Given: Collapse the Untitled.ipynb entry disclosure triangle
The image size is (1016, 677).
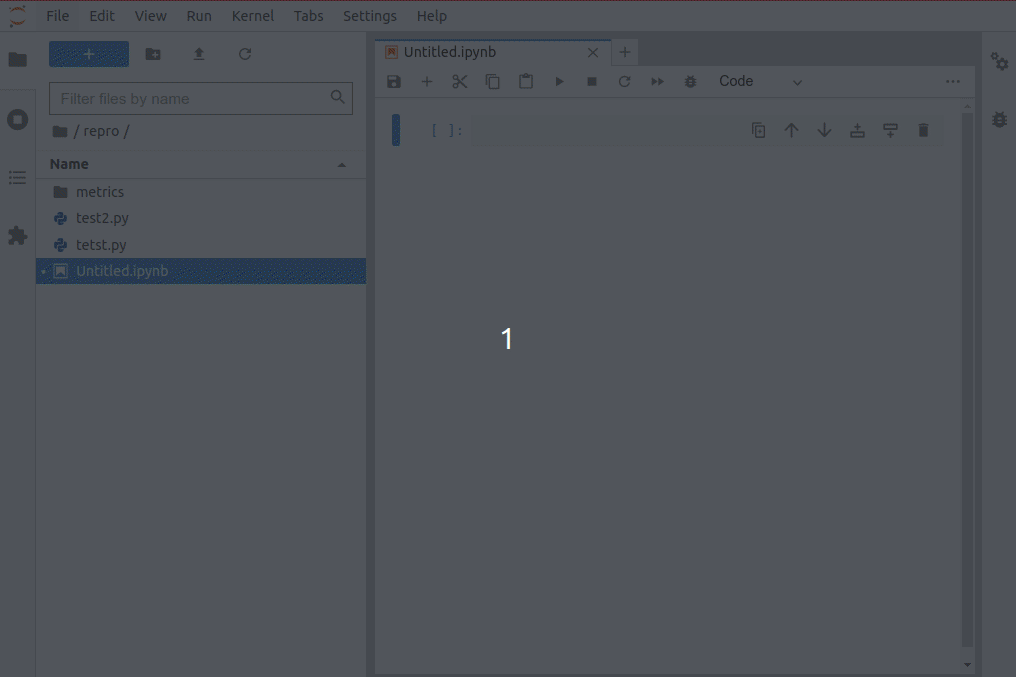Looking at the screenshot, I should click(43, 271).
